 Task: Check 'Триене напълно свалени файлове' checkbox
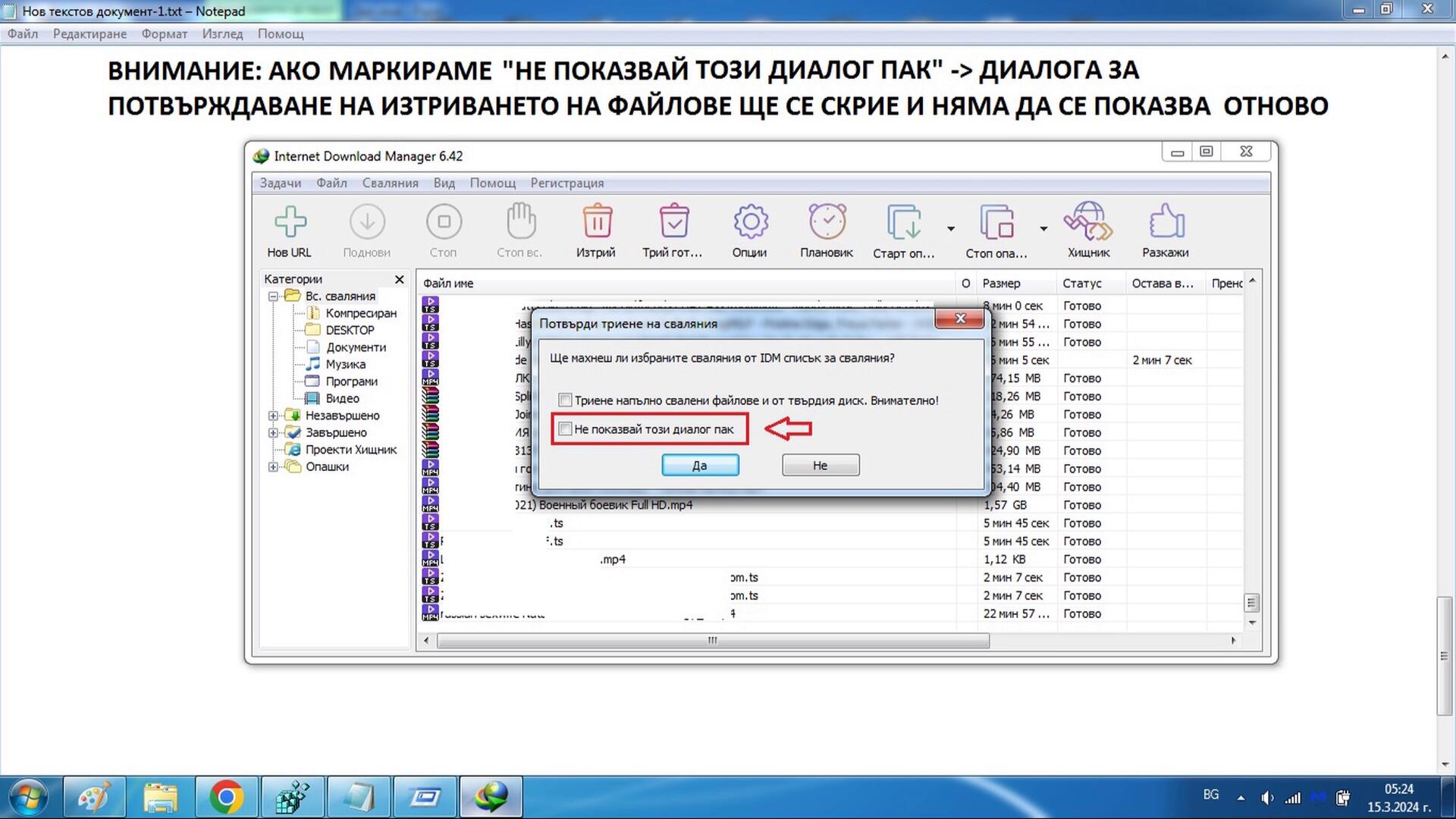(566, 400)
